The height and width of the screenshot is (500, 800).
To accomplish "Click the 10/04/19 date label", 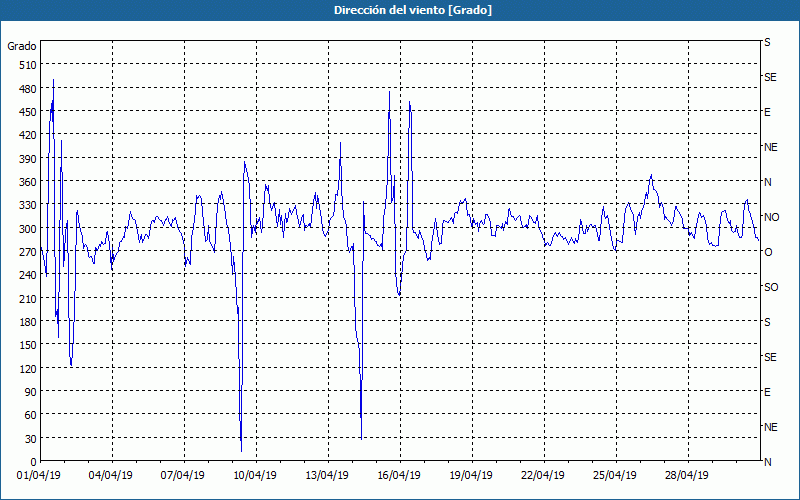I will (255, 475).
